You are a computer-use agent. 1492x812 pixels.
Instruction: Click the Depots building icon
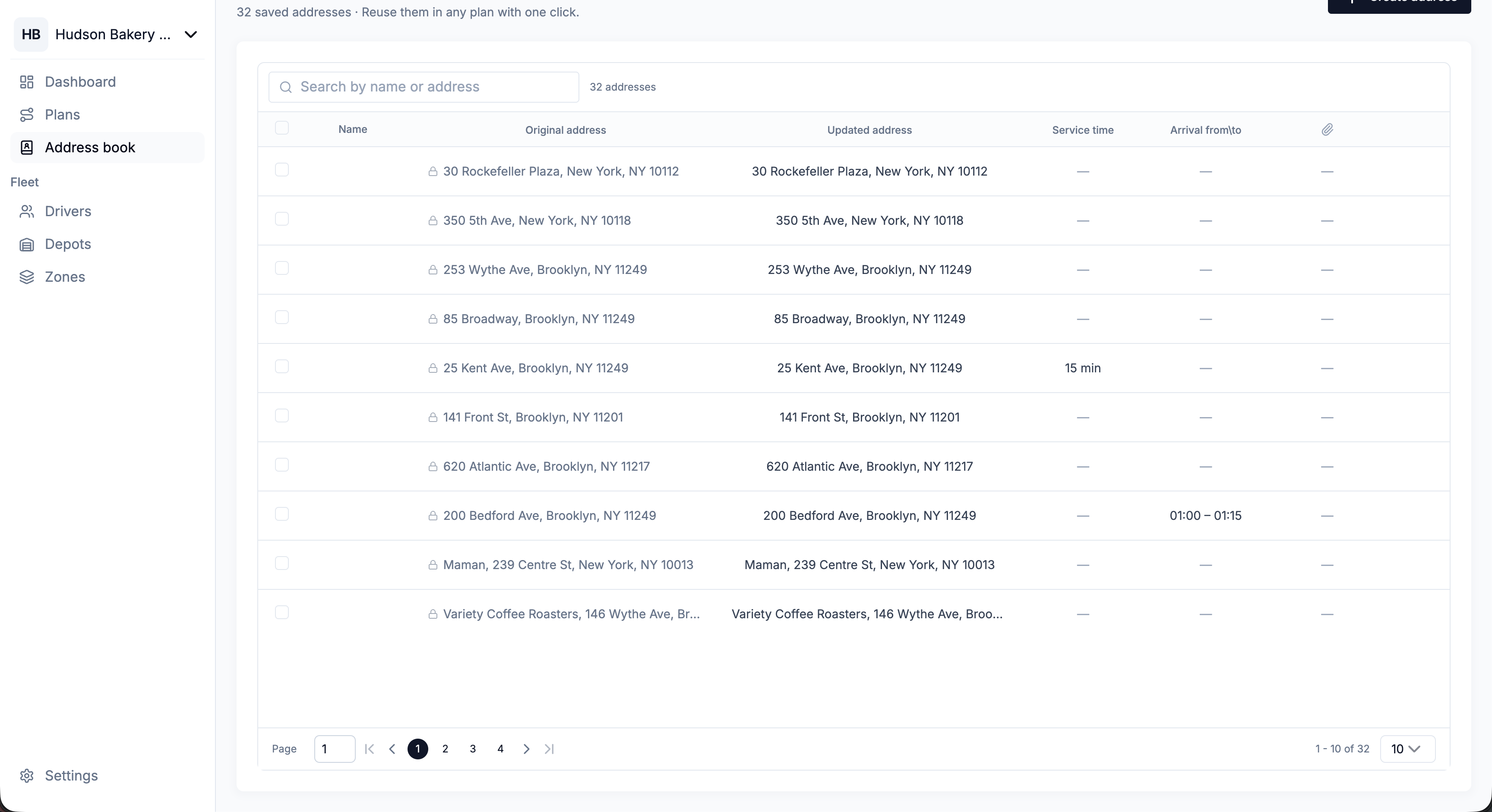[x=27, y=244]
